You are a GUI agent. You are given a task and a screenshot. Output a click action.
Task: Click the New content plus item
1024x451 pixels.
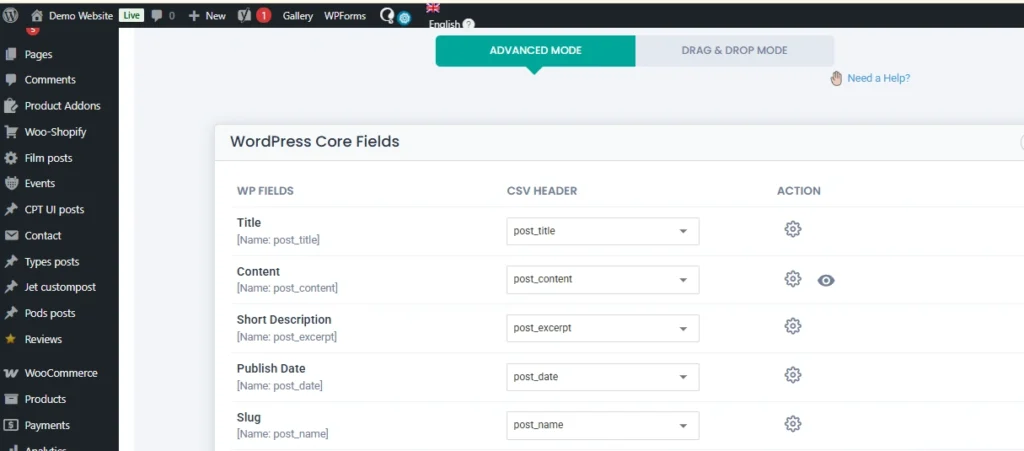pyautogui.click(x=206, y=16)
